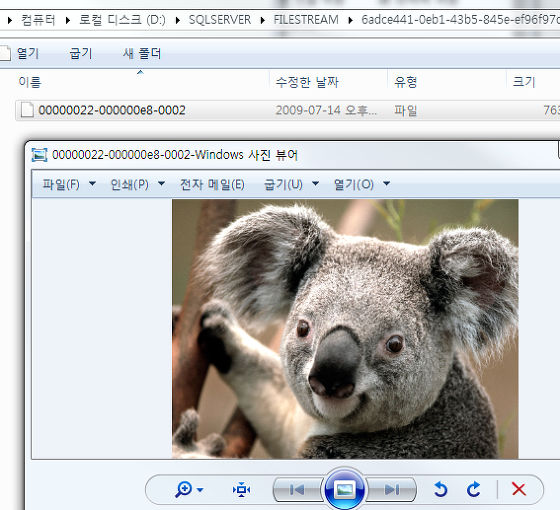Create a new folder with 새 폴더

pyautogui.click(x=142, y=54)
